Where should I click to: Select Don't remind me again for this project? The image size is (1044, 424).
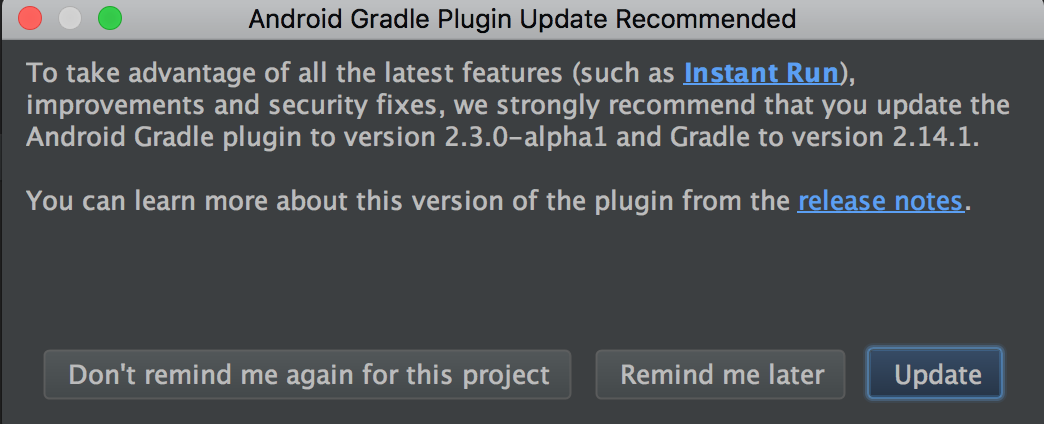click(308, 374)
